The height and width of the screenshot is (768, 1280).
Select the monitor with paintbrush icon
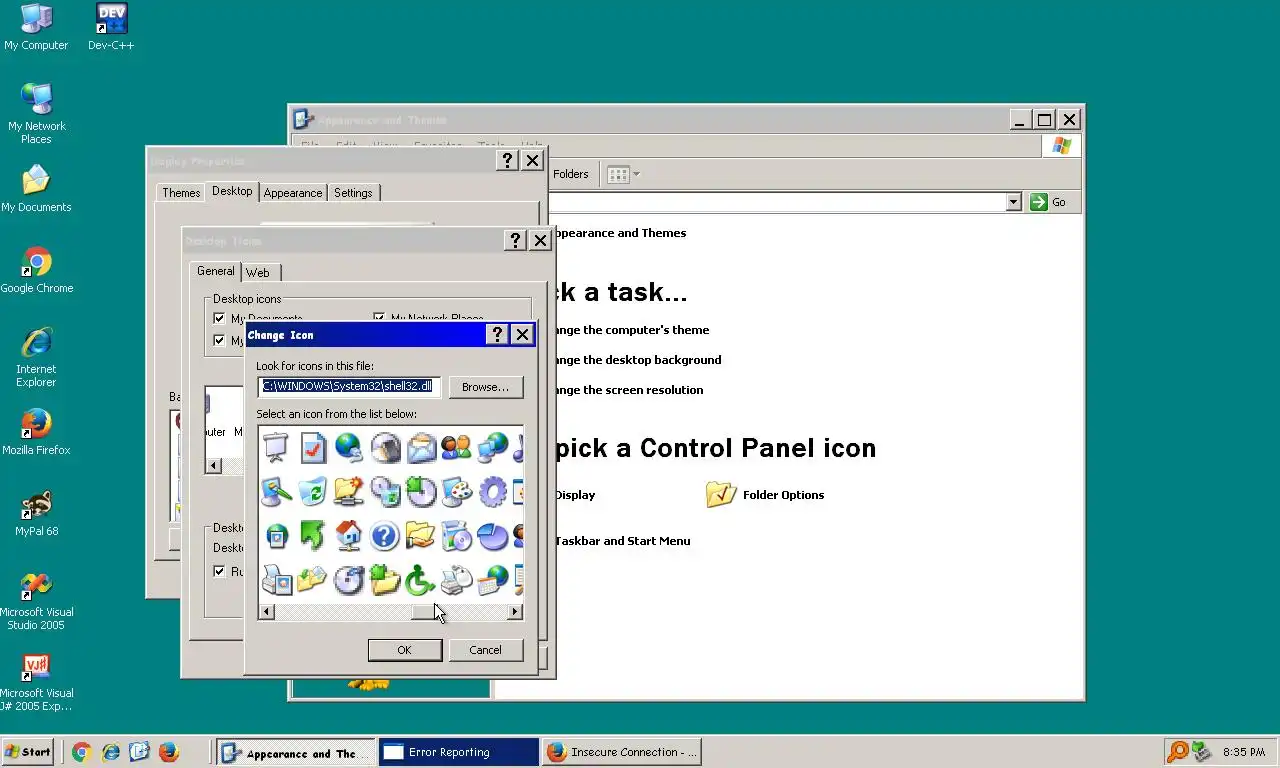(276, 491)
